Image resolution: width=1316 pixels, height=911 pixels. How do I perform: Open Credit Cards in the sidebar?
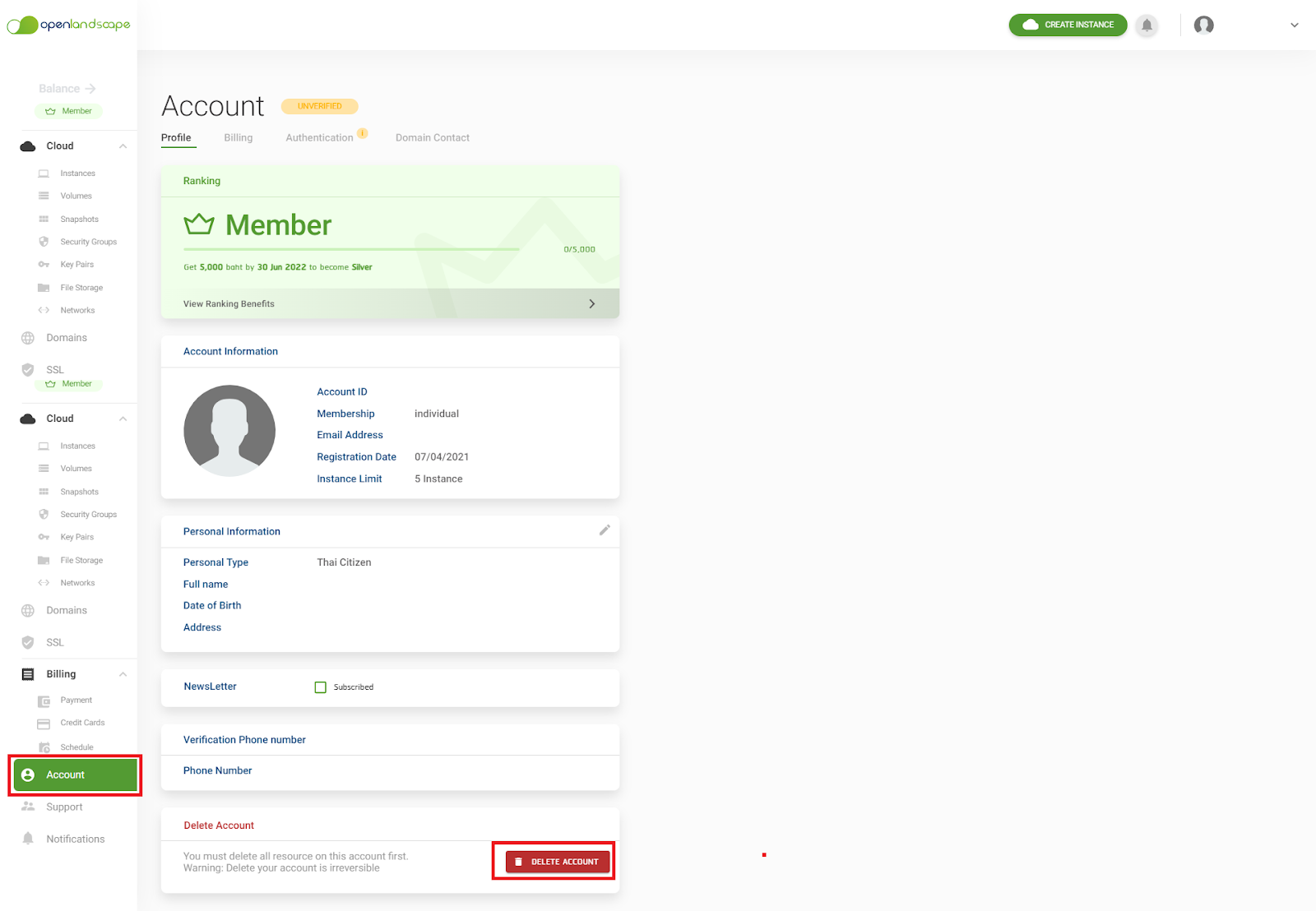(82, 723)
